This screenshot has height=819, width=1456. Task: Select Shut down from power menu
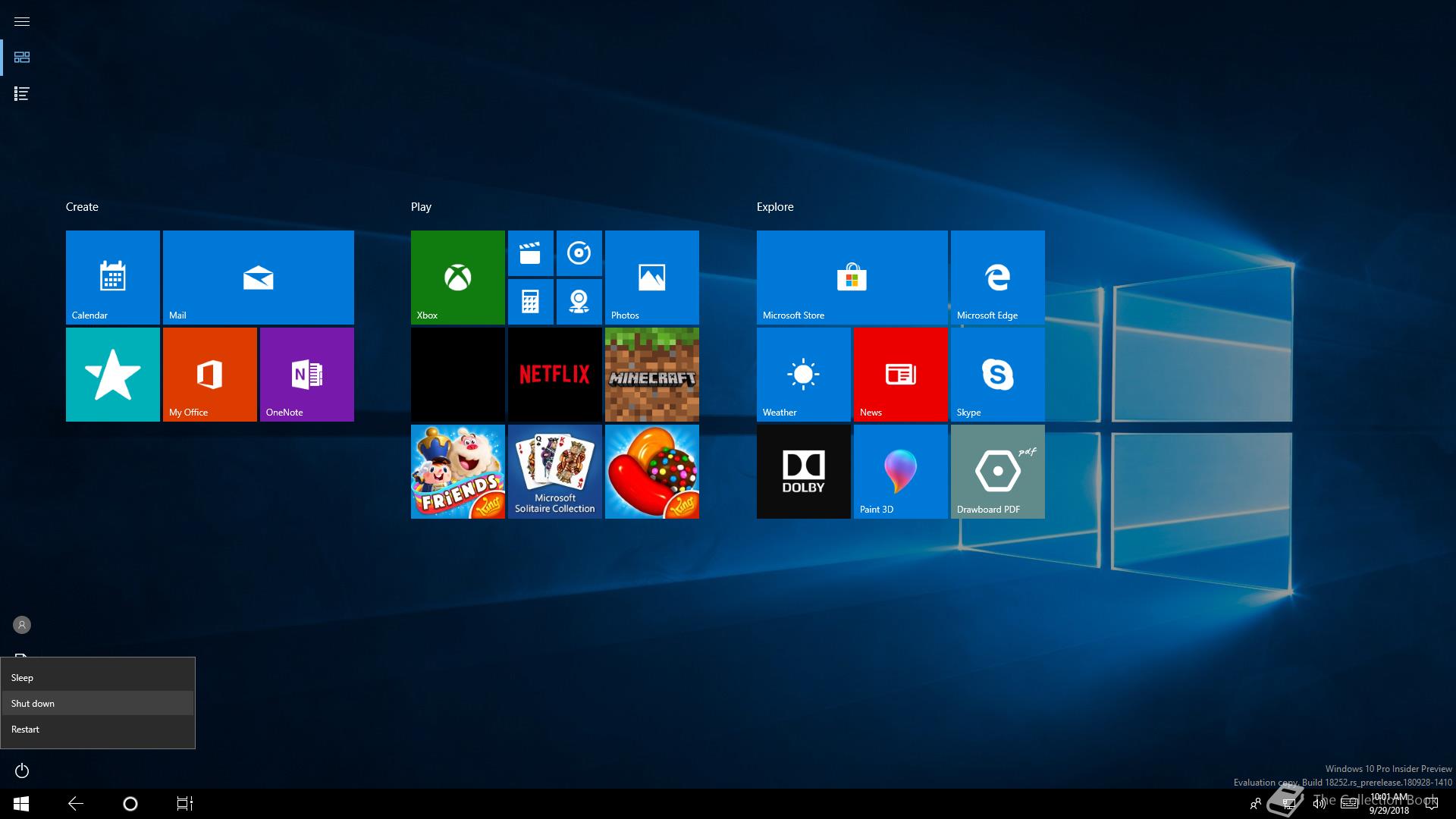[x=97, y=703]
